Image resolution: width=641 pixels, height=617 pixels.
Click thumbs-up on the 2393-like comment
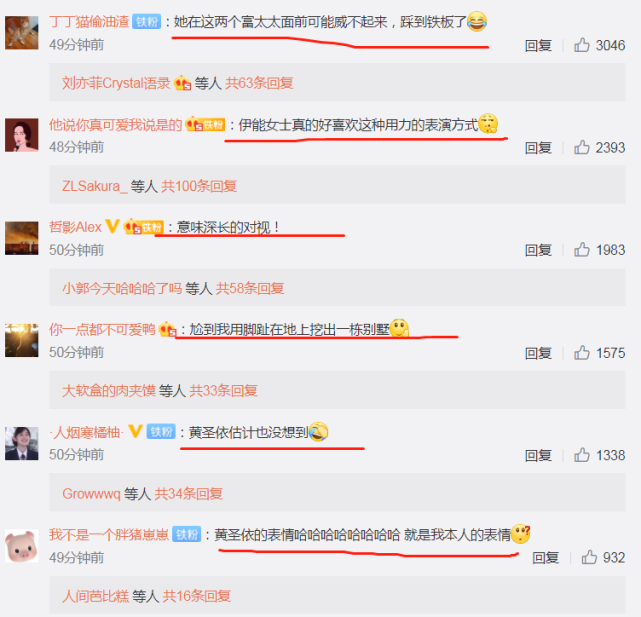[x=582, y=148]
